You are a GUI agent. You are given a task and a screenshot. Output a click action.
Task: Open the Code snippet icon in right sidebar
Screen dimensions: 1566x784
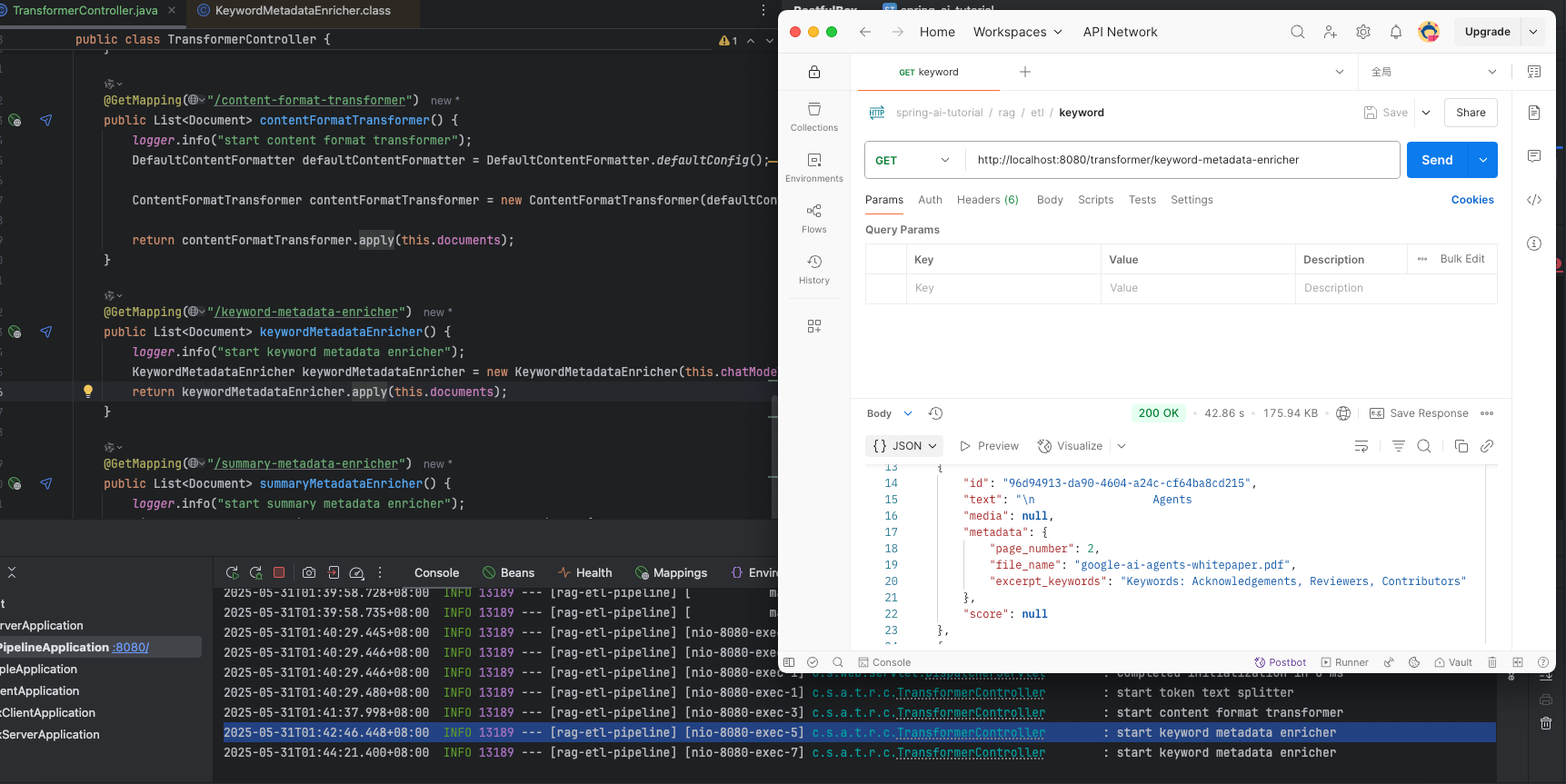[1534, 200]
